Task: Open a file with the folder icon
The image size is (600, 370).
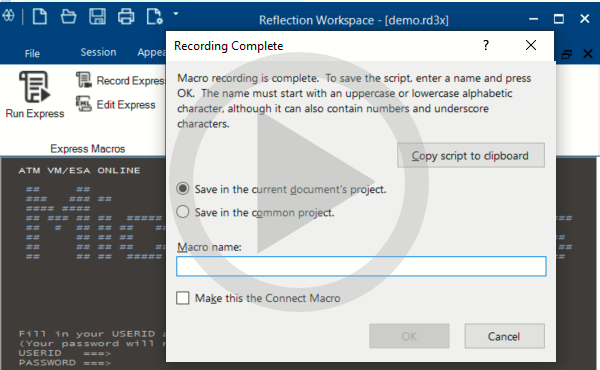Action: pos(68,17)
